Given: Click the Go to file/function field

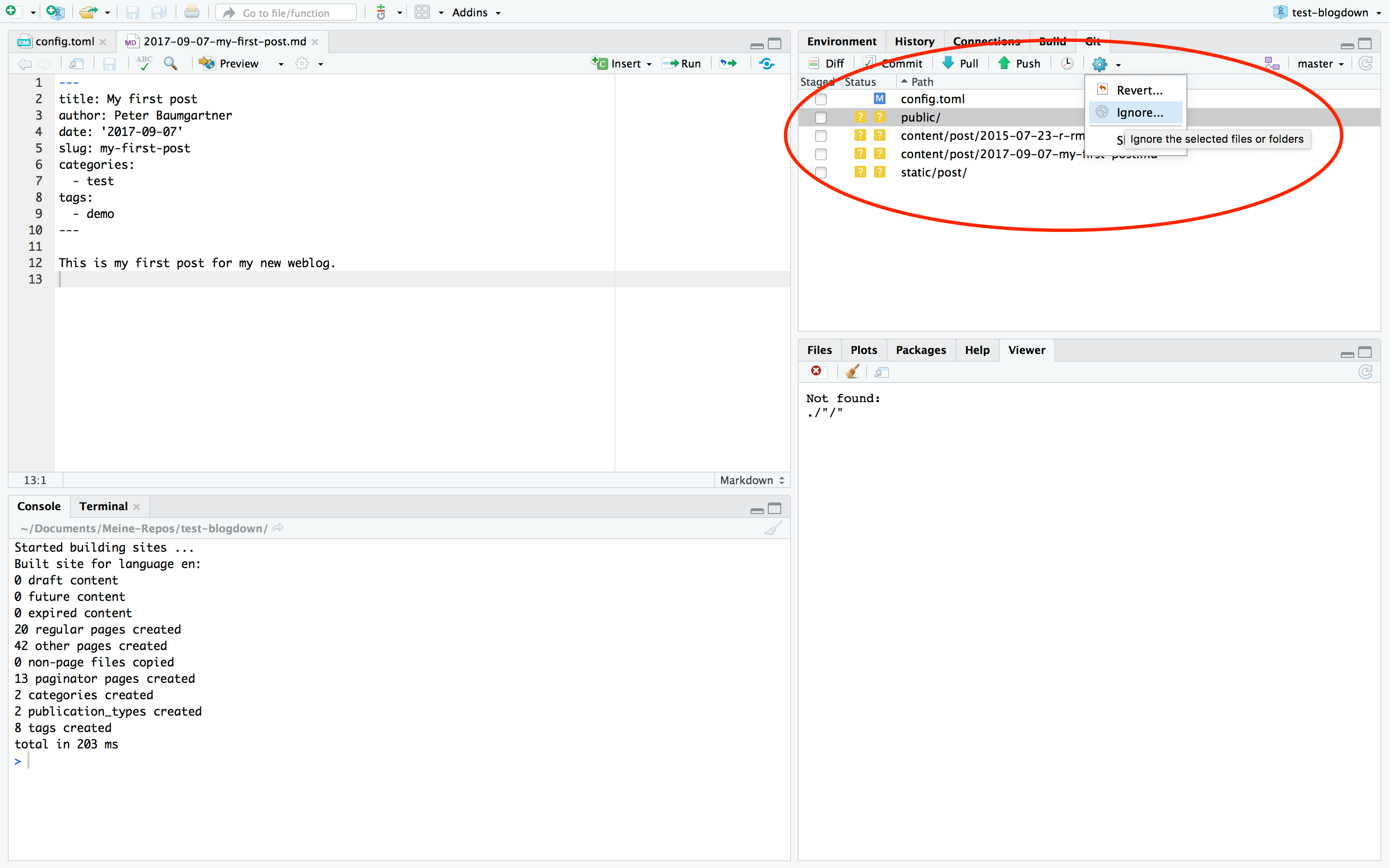Looking at the screenshot, I should tap(286, 13).
